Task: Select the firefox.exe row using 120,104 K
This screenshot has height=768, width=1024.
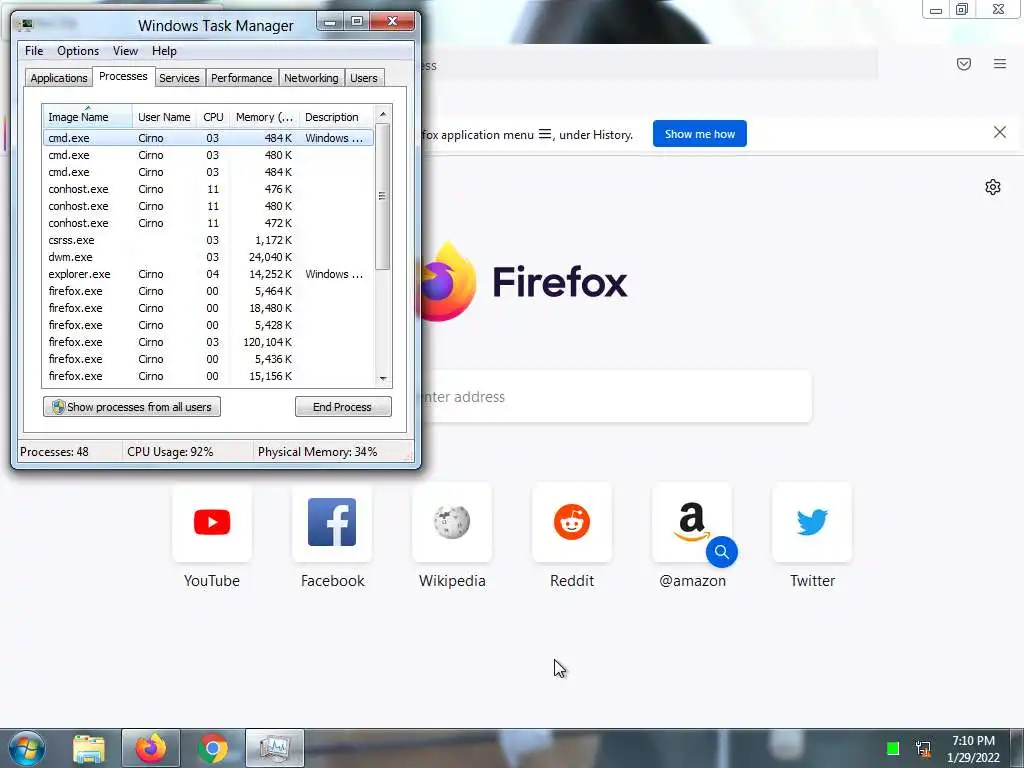Action: point(208,342)
